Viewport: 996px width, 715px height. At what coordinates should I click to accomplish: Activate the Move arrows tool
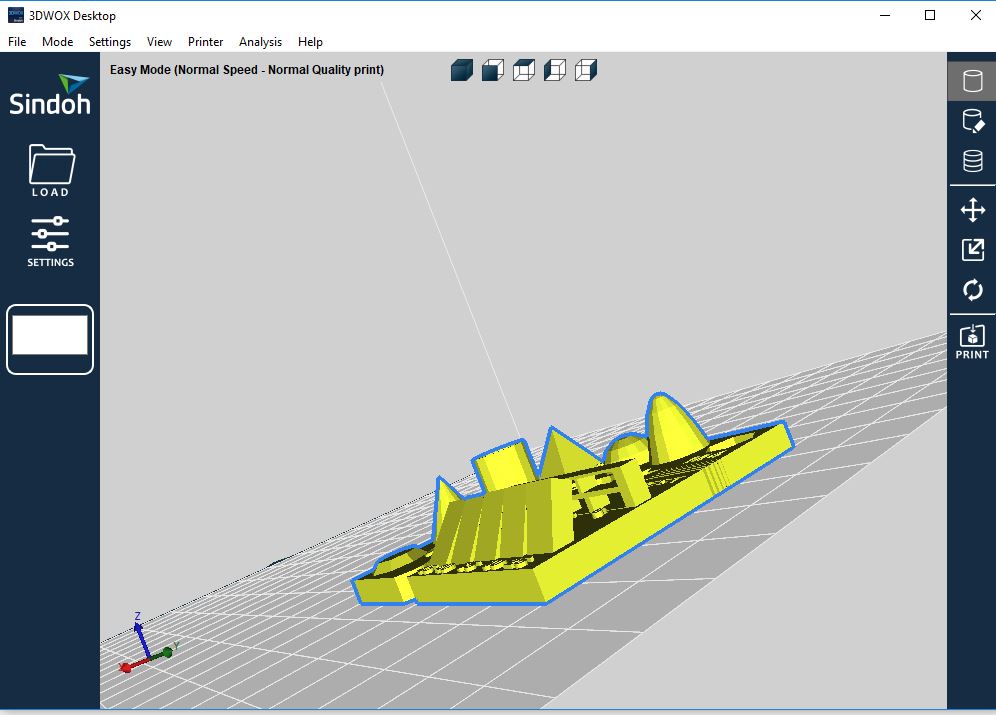(x=972, y=210)
